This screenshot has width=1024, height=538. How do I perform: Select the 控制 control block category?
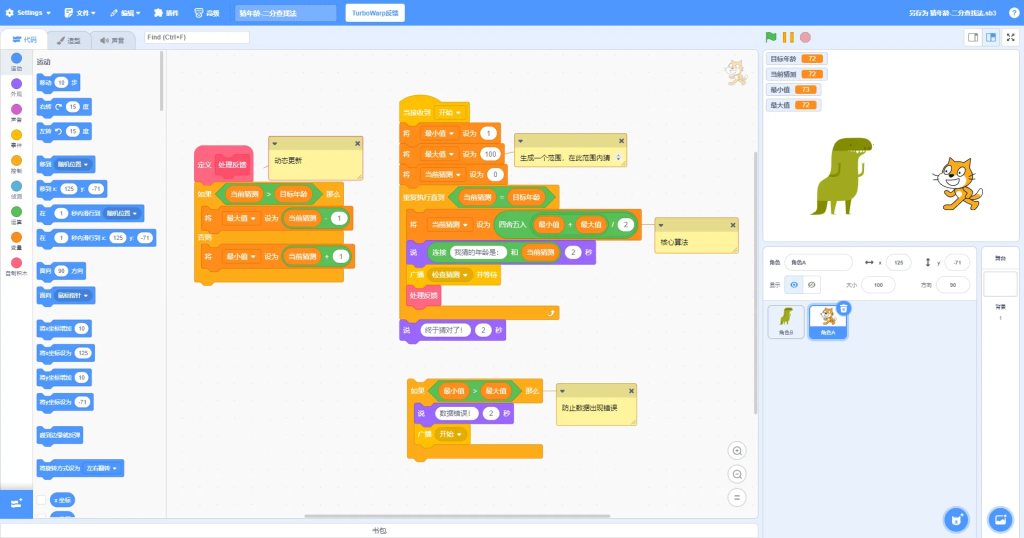tap(16, 164)
